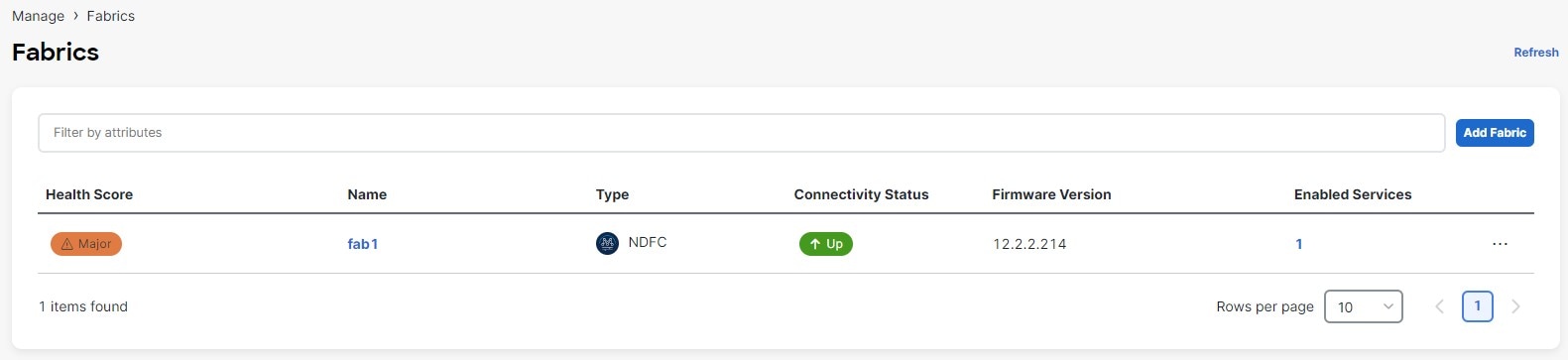Click the enabled services count 1

click(x=1299, y=244)
